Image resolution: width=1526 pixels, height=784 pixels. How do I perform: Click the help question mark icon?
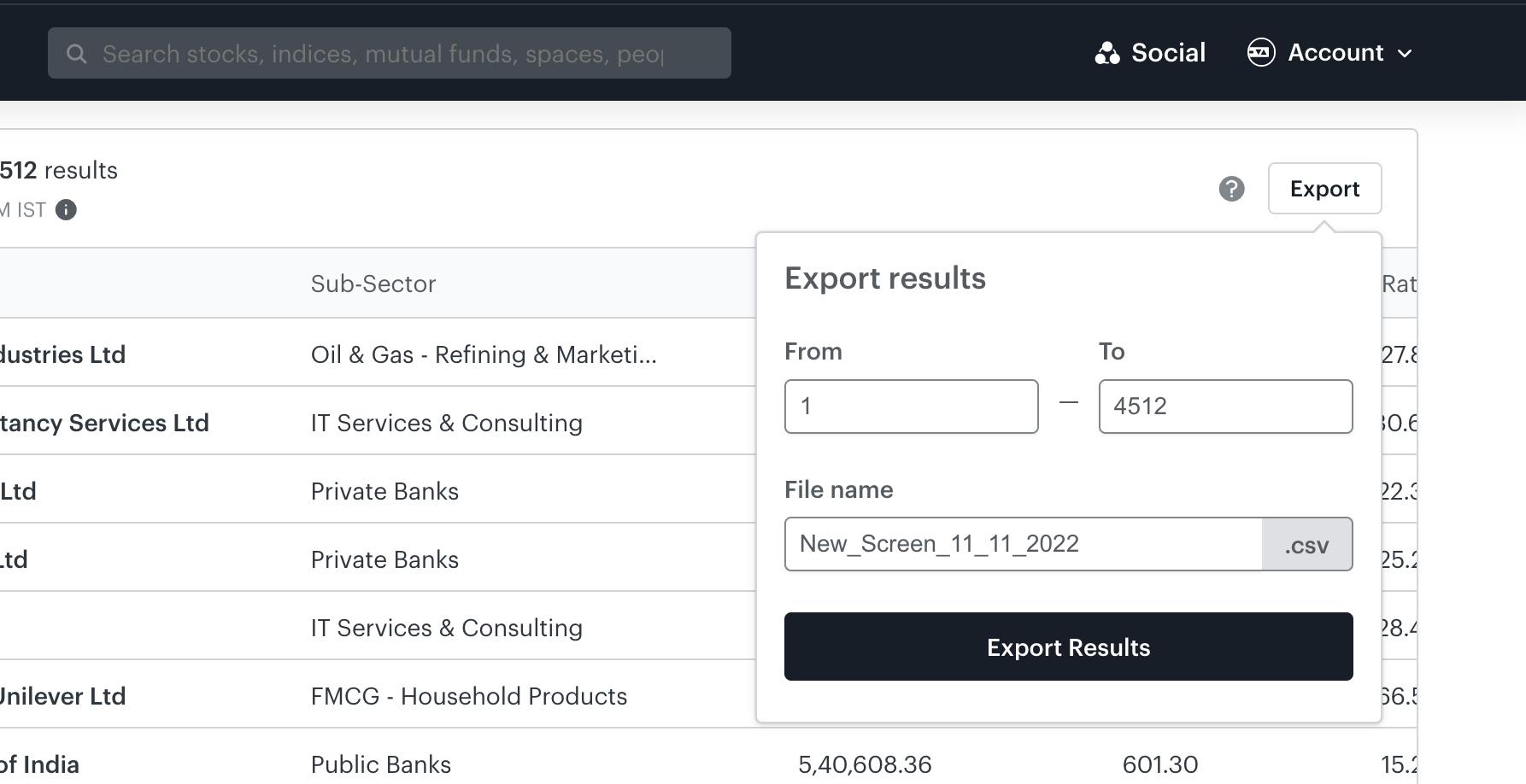[x=1231, y=189]
